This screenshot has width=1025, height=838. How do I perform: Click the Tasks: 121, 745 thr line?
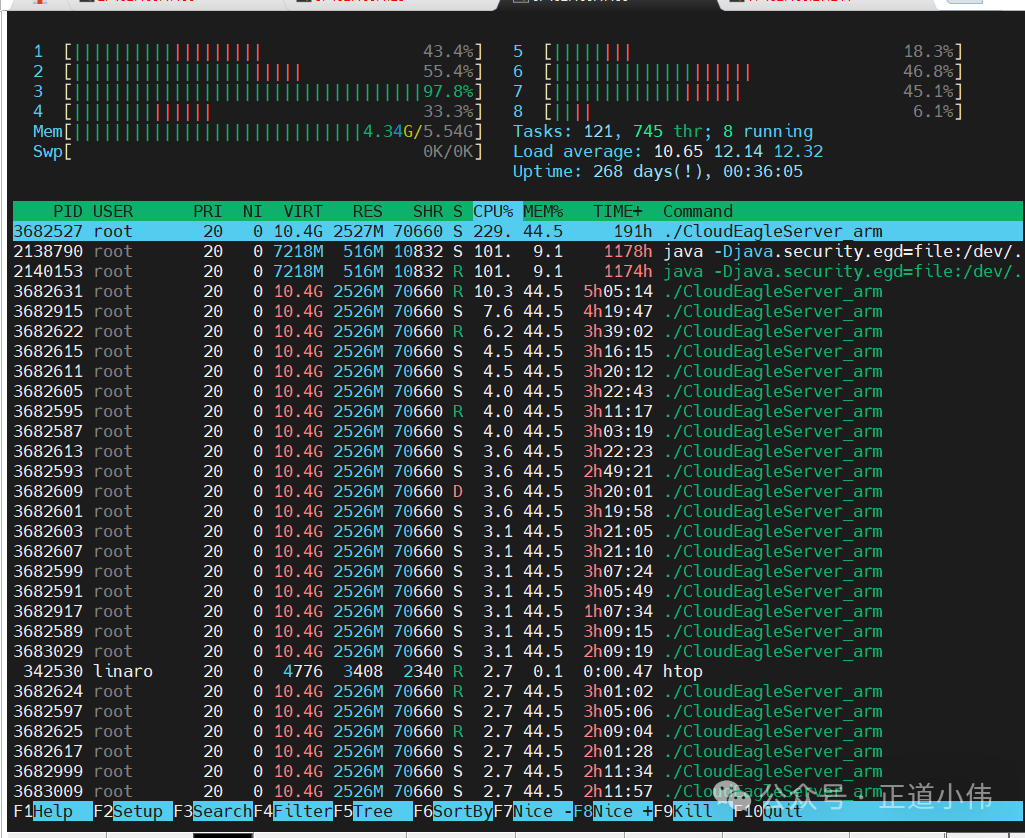coord(663,131)
